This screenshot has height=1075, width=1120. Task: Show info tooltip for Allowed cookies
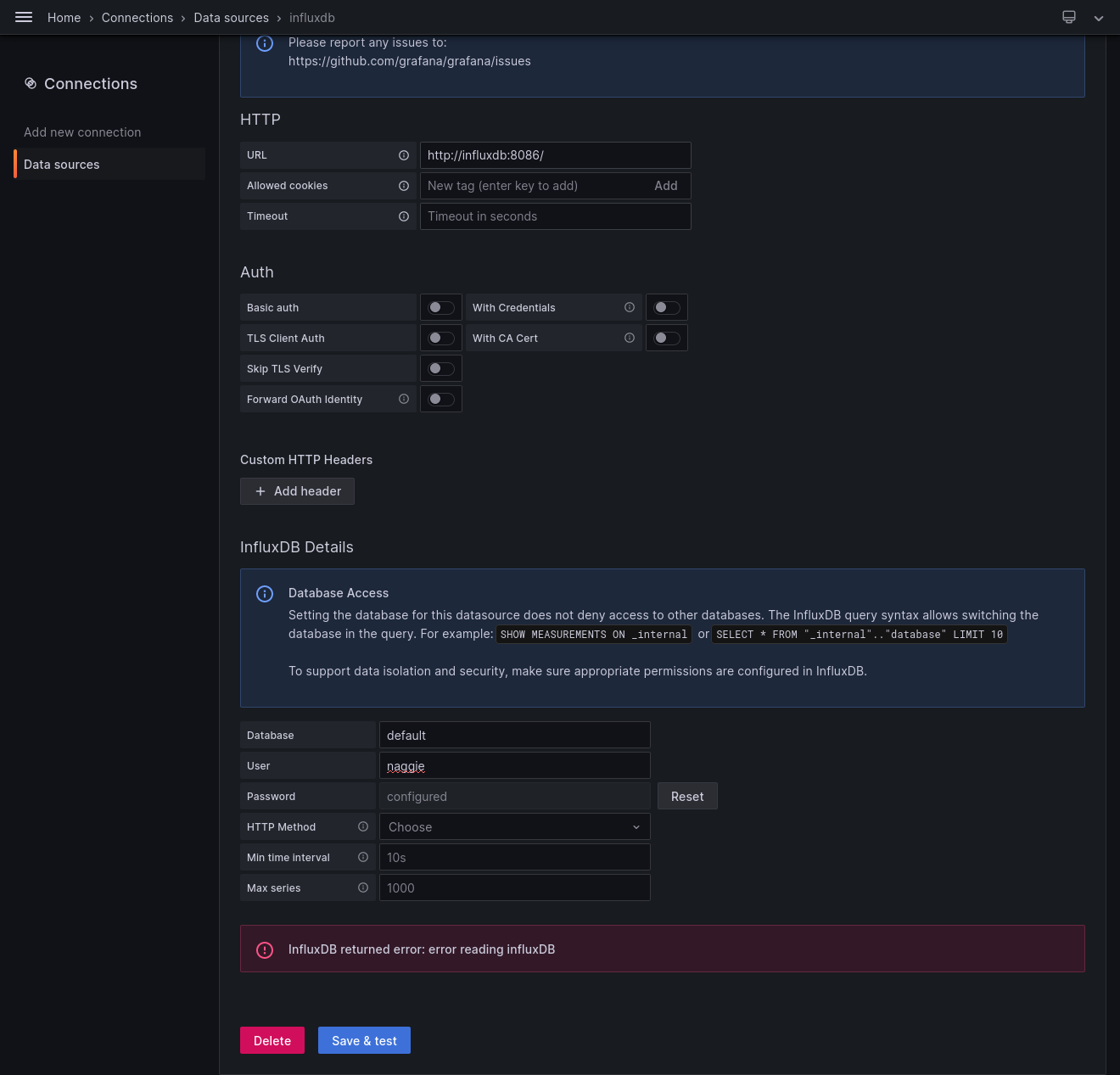click(x=404, y=186)
